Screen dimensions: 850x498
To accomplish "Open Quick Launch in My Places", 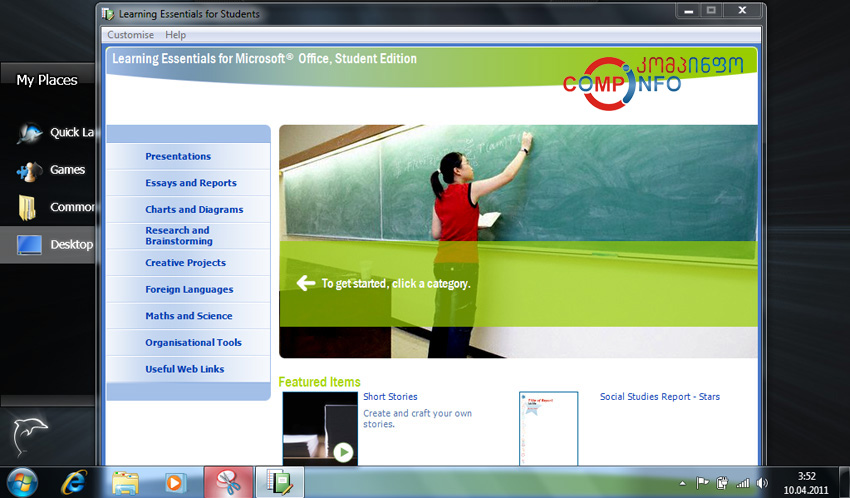I will tap(55, 132).
